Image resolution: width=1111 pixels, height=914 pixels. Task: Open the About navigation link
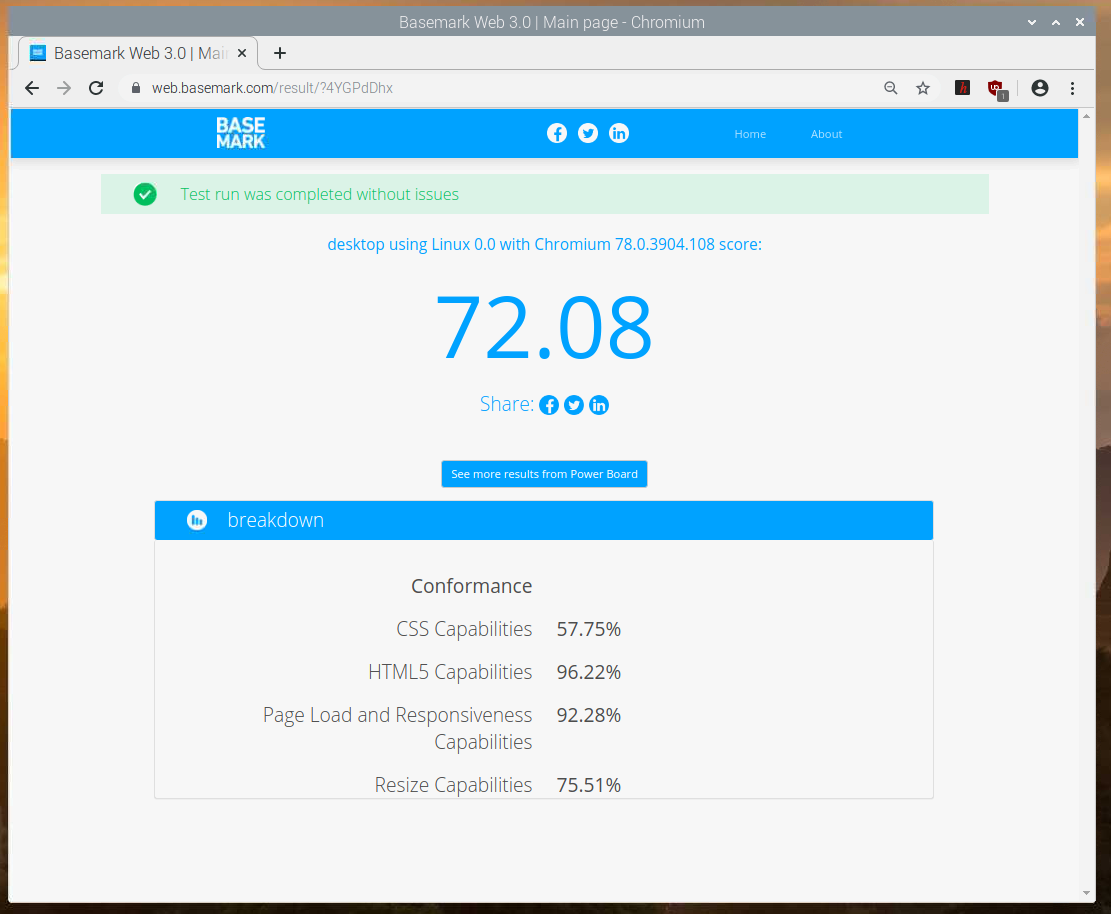click(826, 134)
